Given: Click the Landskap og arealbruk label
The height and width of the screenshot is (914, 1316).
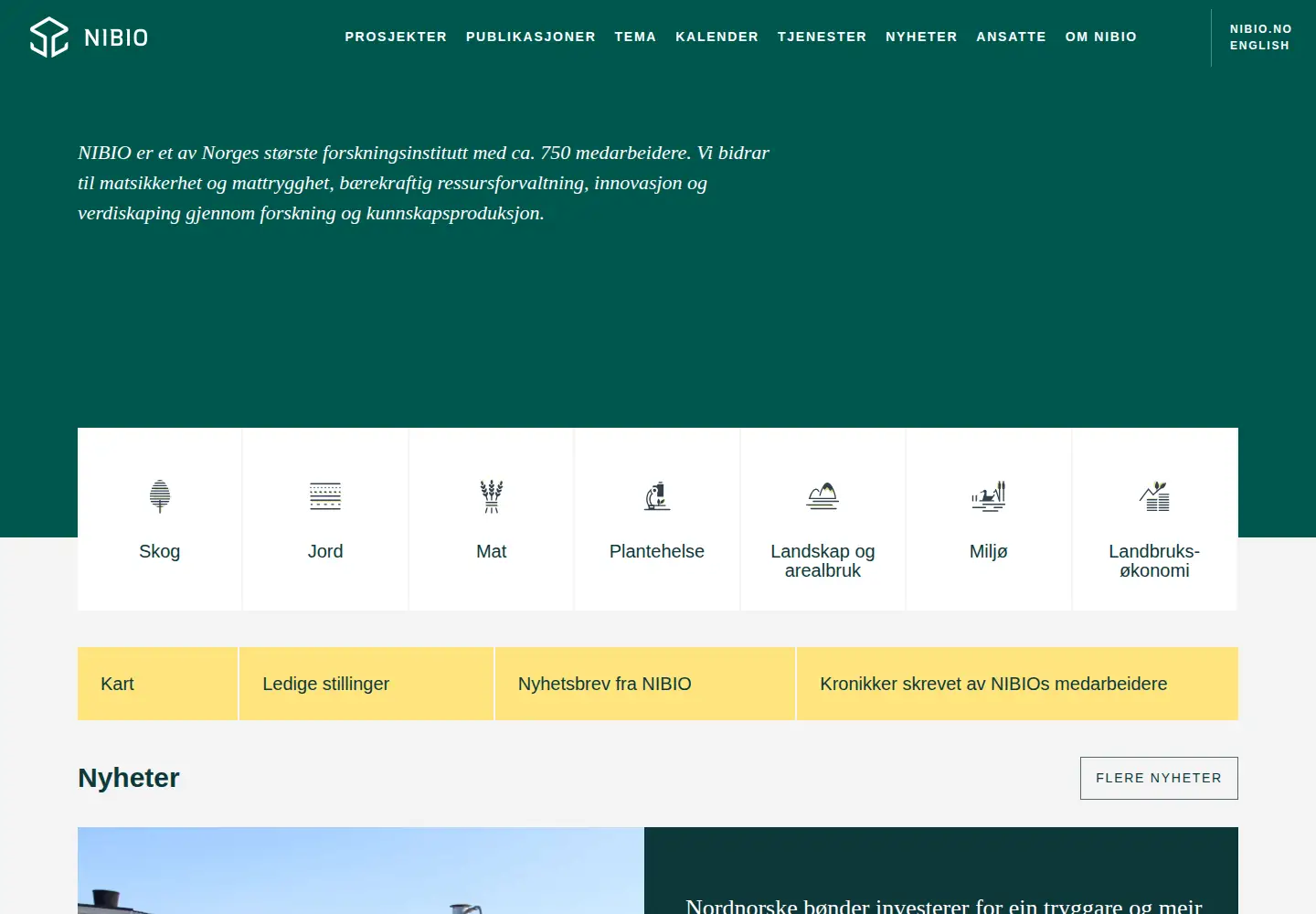Looking at the screenshot, I should tap(822, 561).
